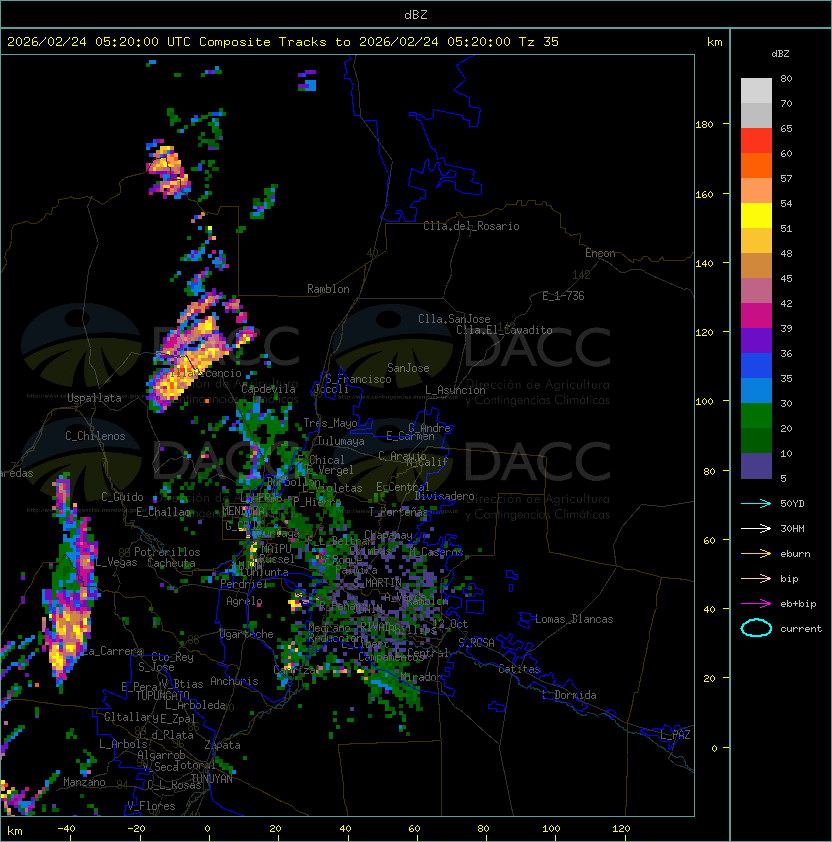Select the dark orange 60-57 dBZ swatch
Image resolution: width=832 pixels, height=842 pixels.
[x=756, y=166]
